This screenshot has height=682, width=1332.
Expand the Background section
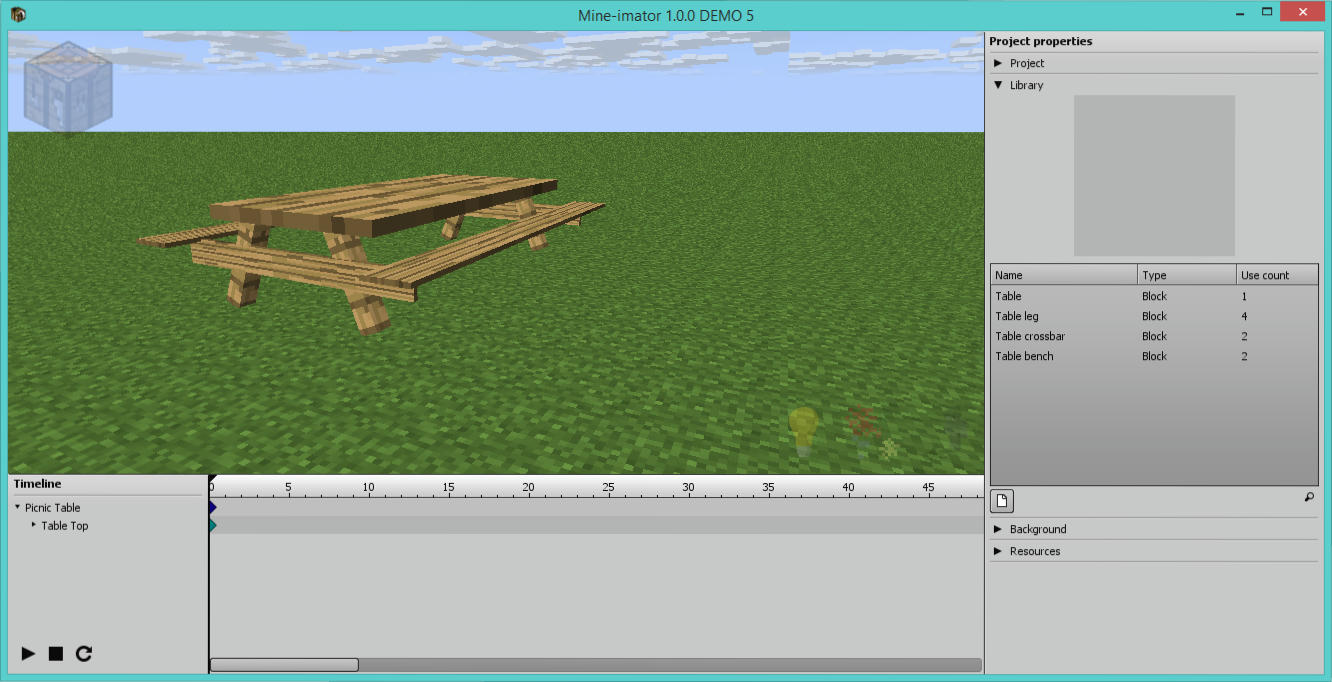click(x=998, y=529)
